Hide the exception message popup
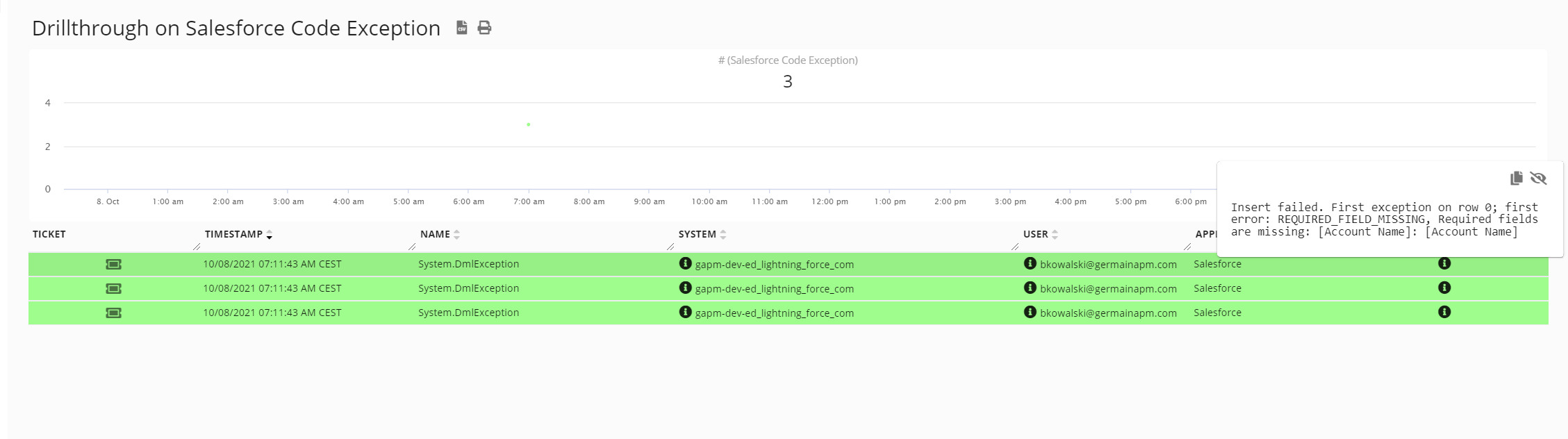This screenshot has height=439, width=1568. pos(1538,179)
